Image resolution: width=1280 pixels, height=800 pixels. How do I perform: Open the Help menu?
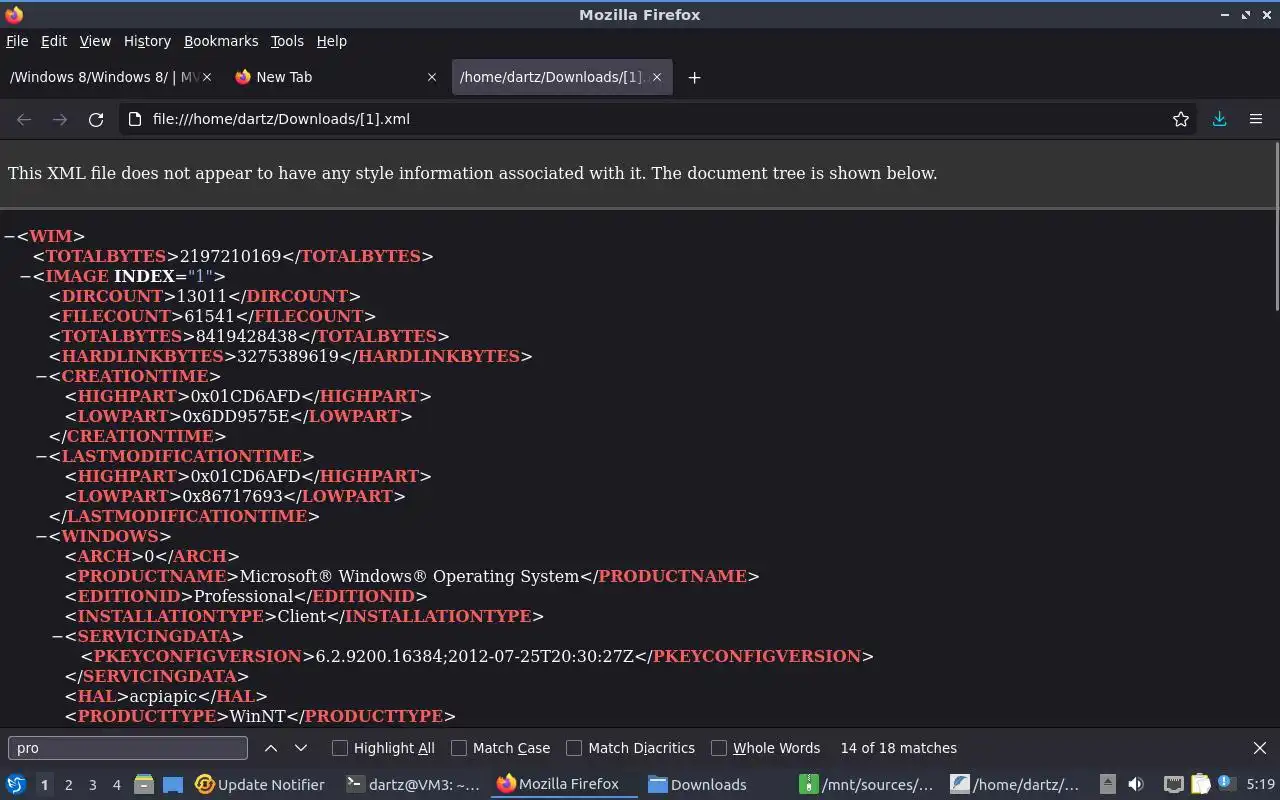pos(332,41)
